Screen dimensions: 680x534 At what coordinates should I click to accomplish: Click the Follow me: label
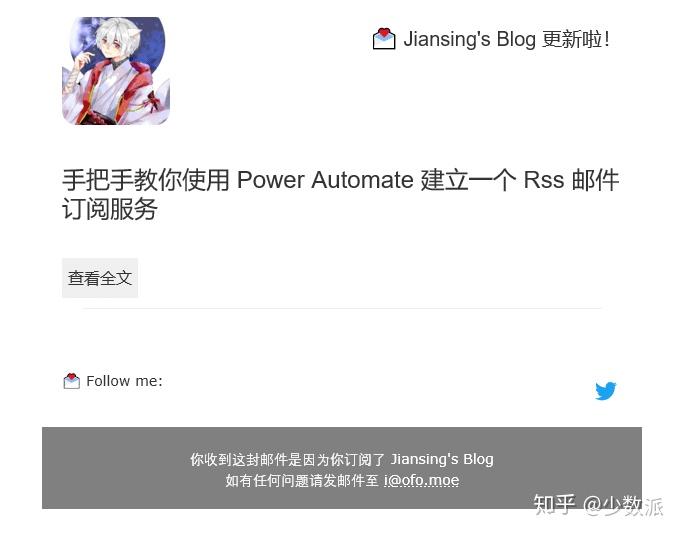pyautogui.click(x=124, y=381)
